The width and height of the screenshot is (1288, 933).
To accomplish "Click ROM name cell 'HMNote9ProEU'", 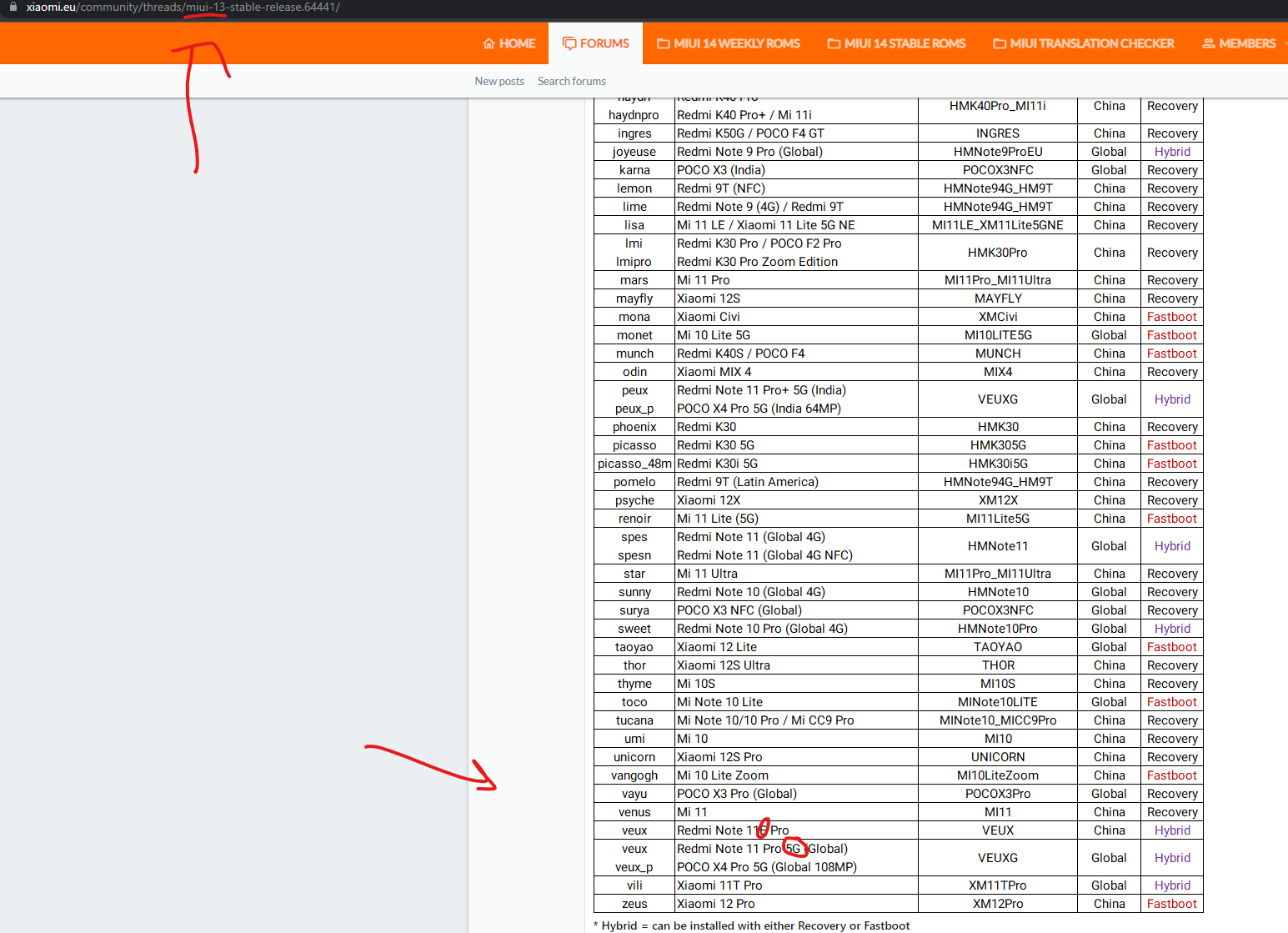I will [998, 152].
